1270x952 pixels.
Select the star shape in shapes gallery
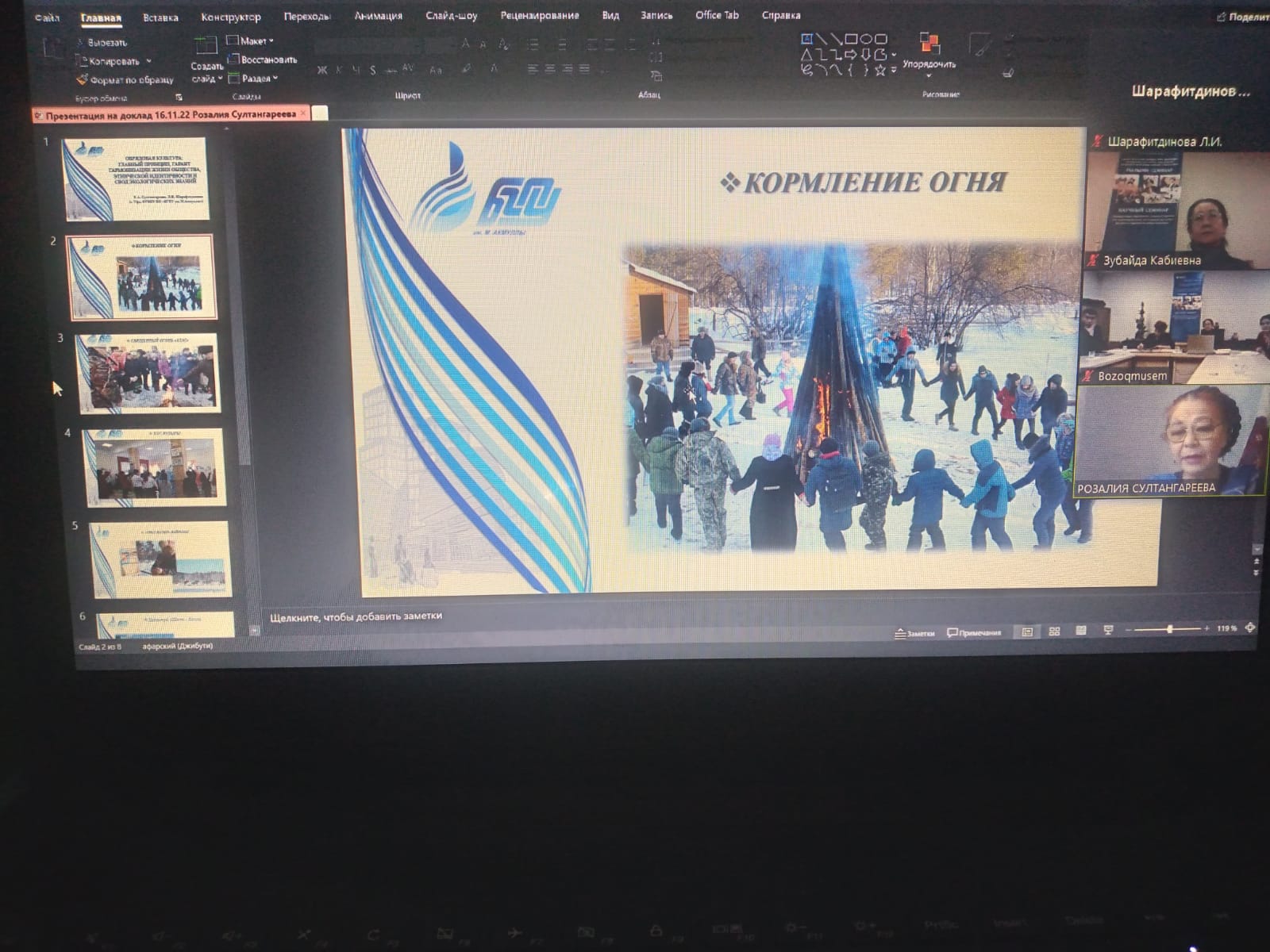(879, 70)
